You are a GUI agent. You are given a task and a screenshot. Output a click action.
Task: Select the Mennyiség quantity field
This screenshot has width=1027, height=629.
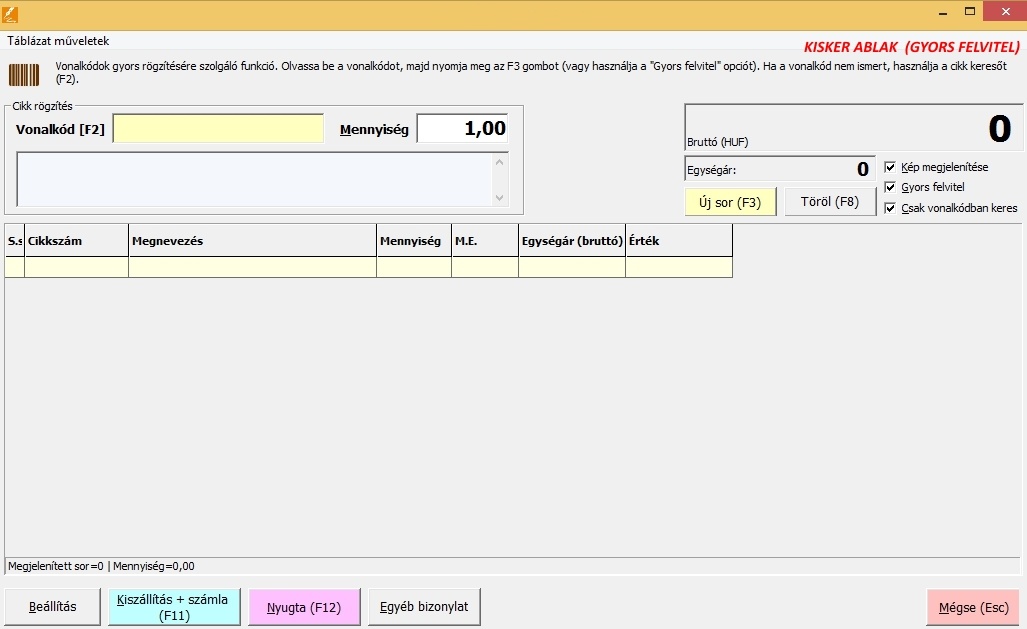(462, 129)
